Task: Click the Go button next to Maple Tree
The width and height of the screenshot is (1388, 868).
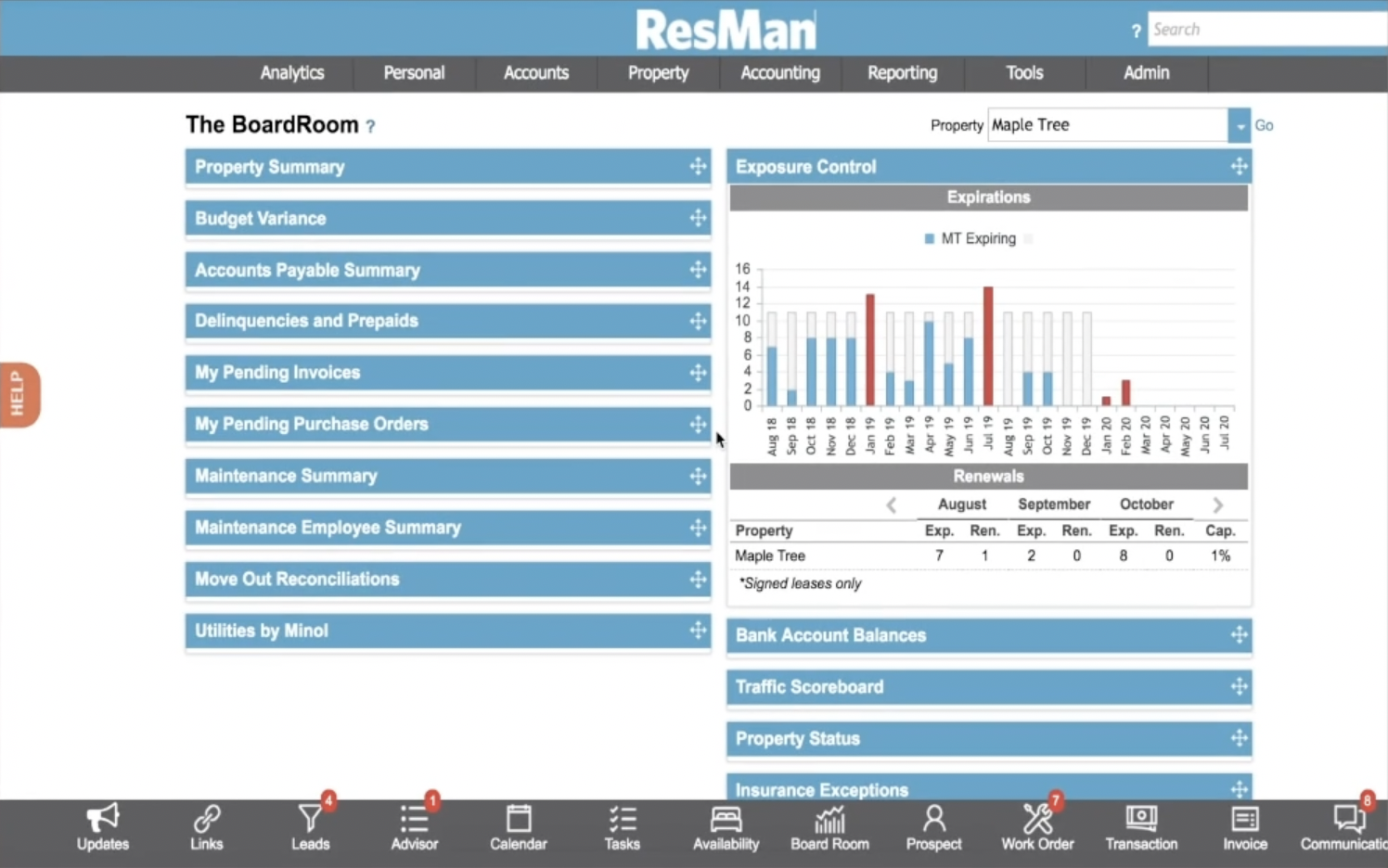Action: [x=1264, y=124]
